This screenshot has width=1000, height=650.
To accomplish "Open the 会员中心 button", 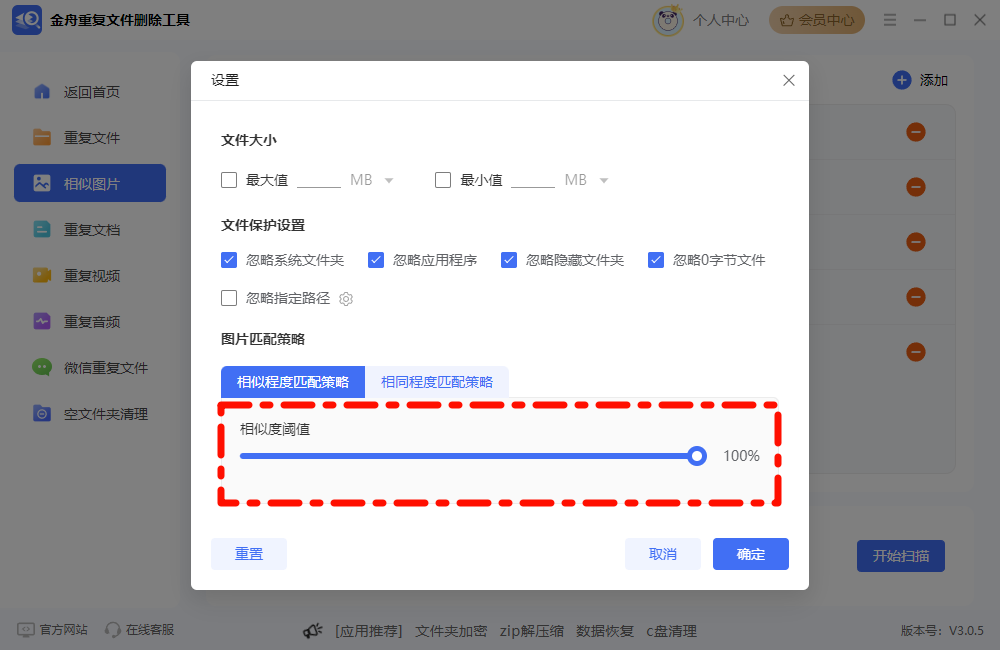I will click(x=816, y=20).
